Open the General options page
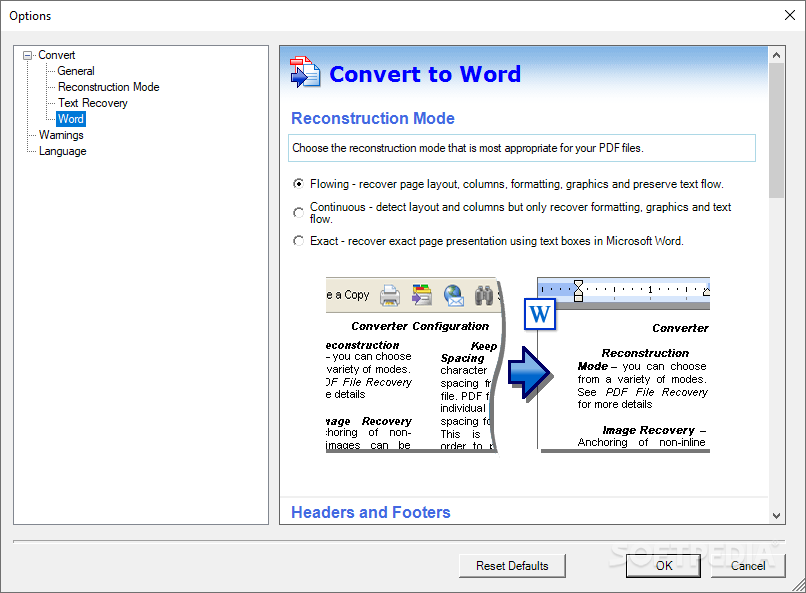The width and height of the screenshot is (806, 593). point(76,71)
